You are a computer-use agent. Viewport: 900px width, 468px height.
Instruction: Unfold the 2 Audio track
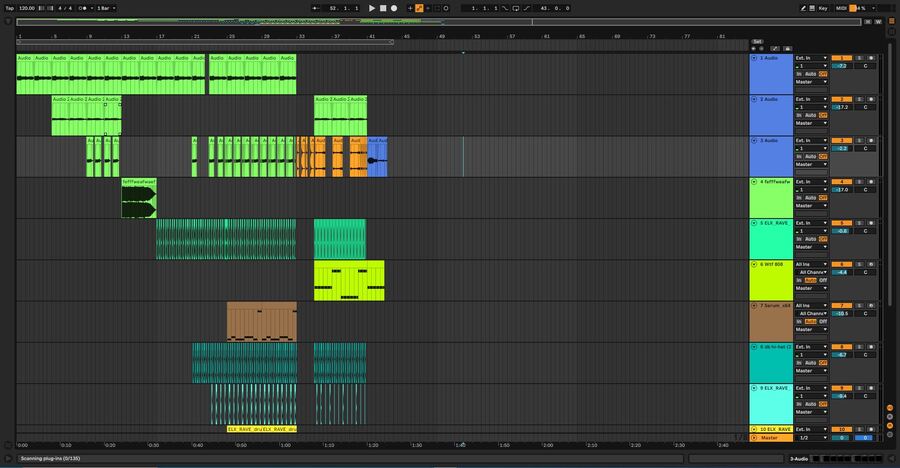(754, 99)
